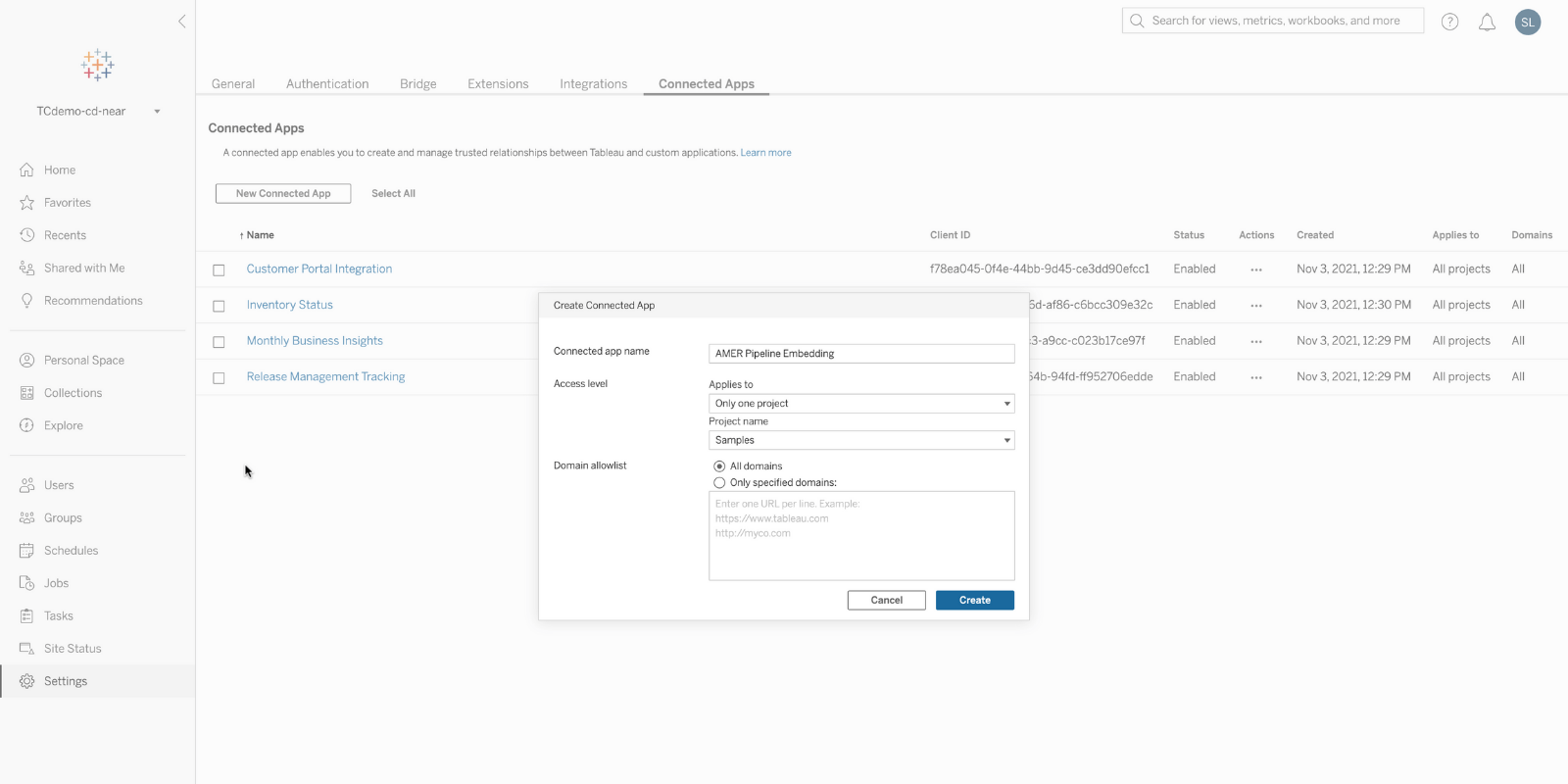
Task: Open actions menu for Customer Portal Integration
Action: tap(1255, 269)
